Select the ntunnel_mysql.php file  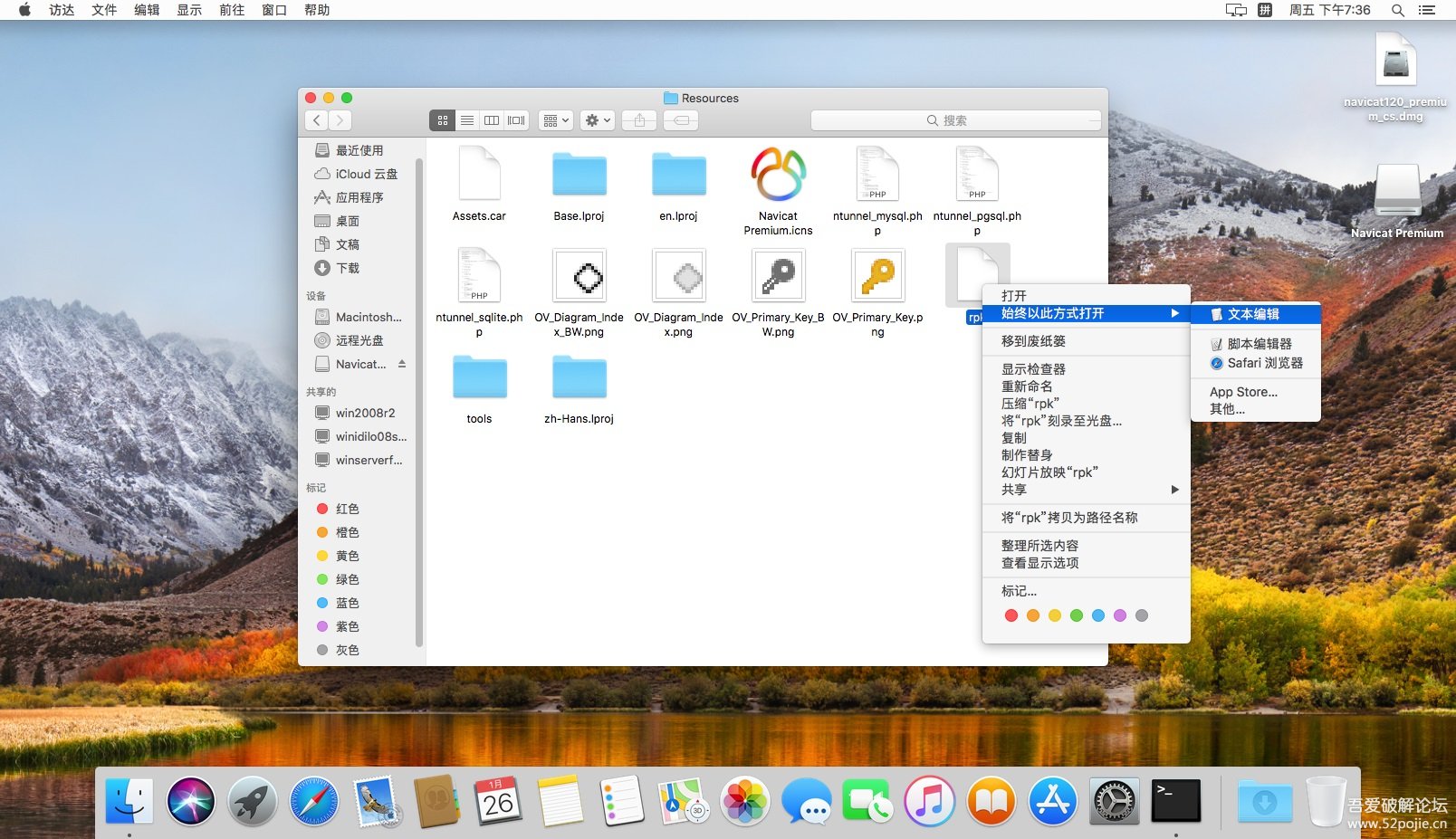[x=877, y=173]
